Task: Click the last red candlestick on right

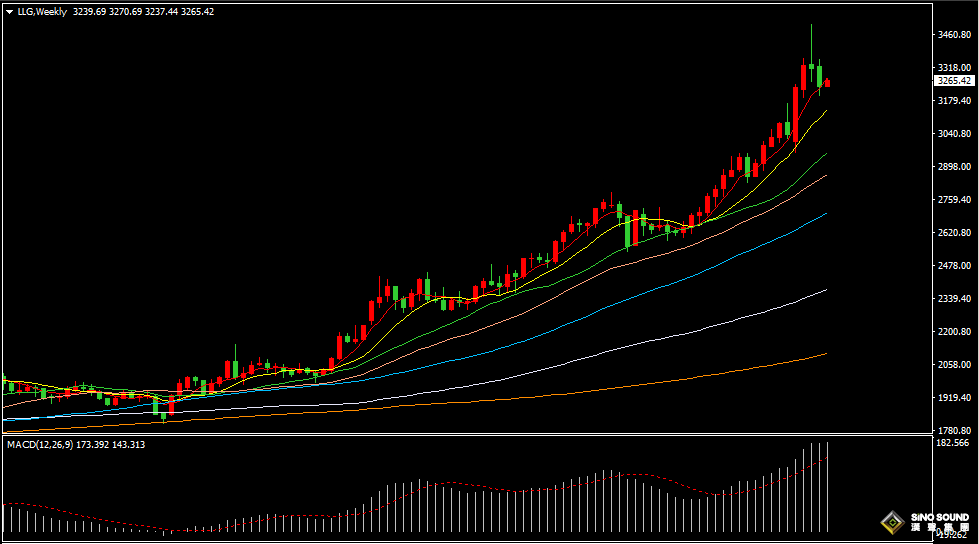Action: click(827, 83)
